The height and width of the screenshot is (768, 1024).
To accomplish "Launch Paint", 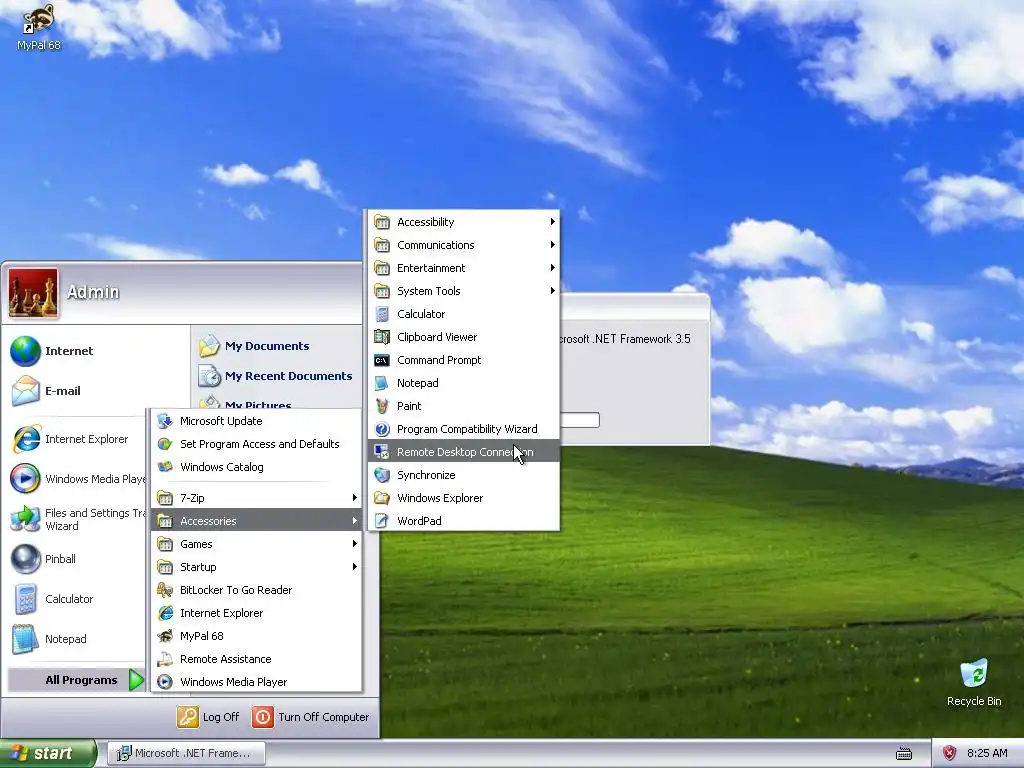I will 464,406.
